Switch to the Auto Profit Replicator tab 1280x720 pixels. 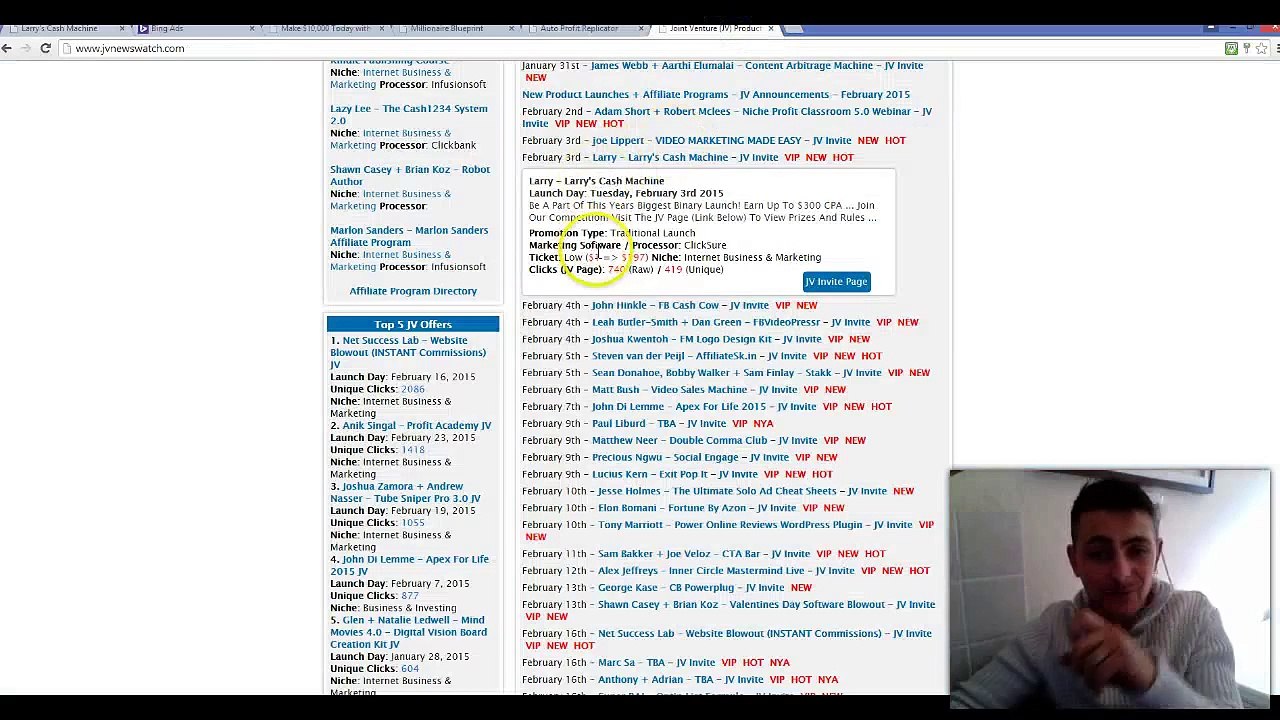[585, 28]
